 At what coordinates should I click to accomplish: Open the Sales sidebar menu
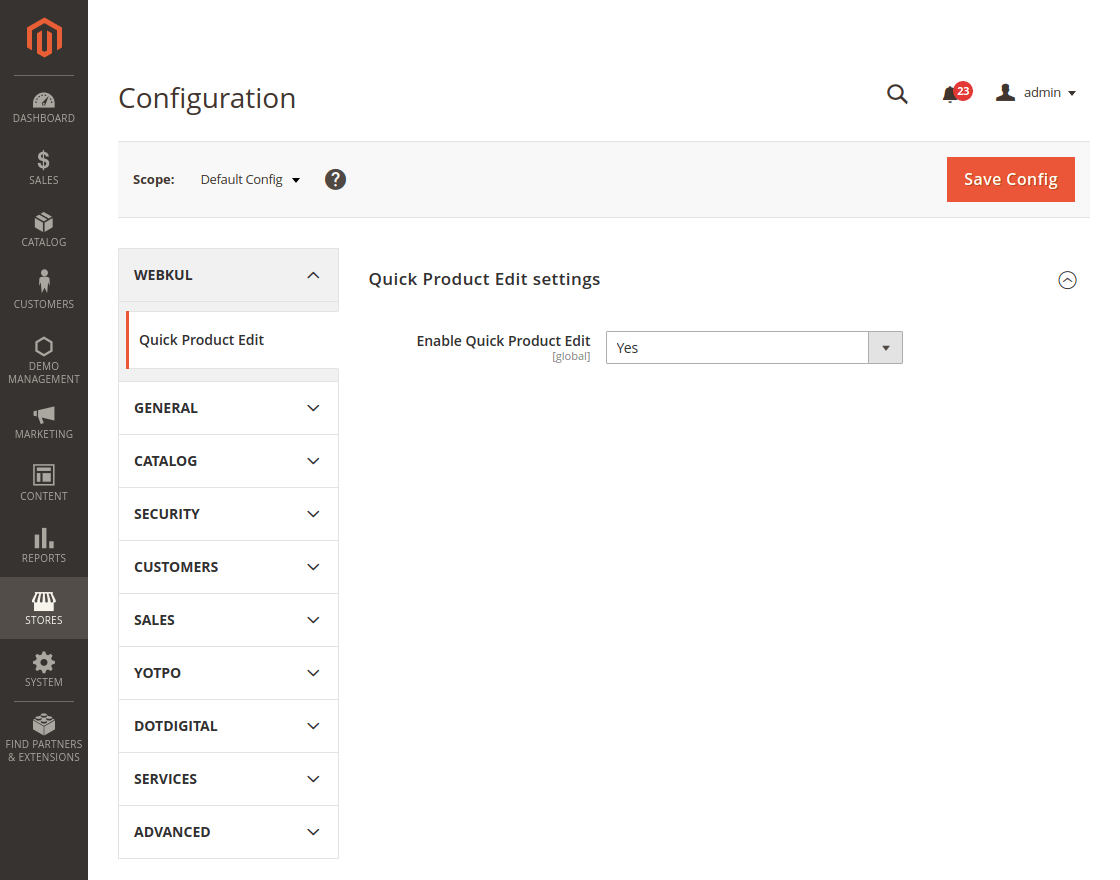[44, 169]
